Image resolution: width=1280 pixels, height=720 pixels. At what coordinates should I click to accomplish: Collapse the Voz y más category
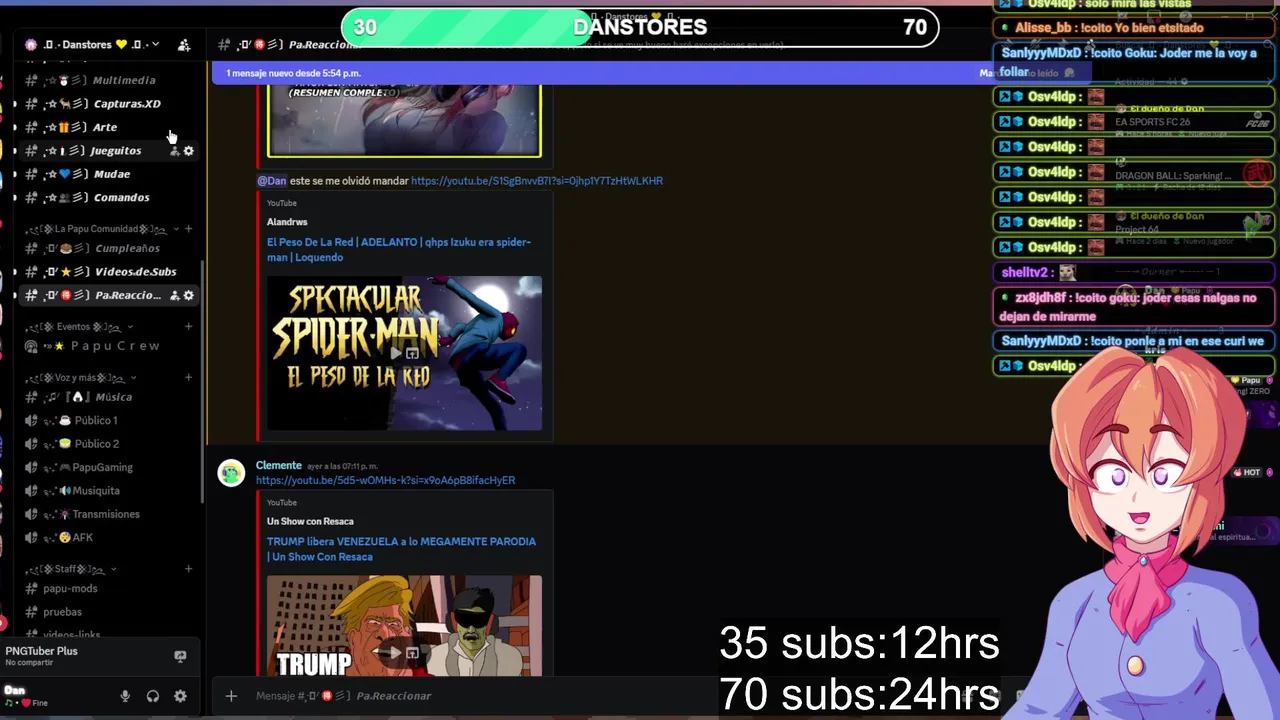[x=82, y=378]
